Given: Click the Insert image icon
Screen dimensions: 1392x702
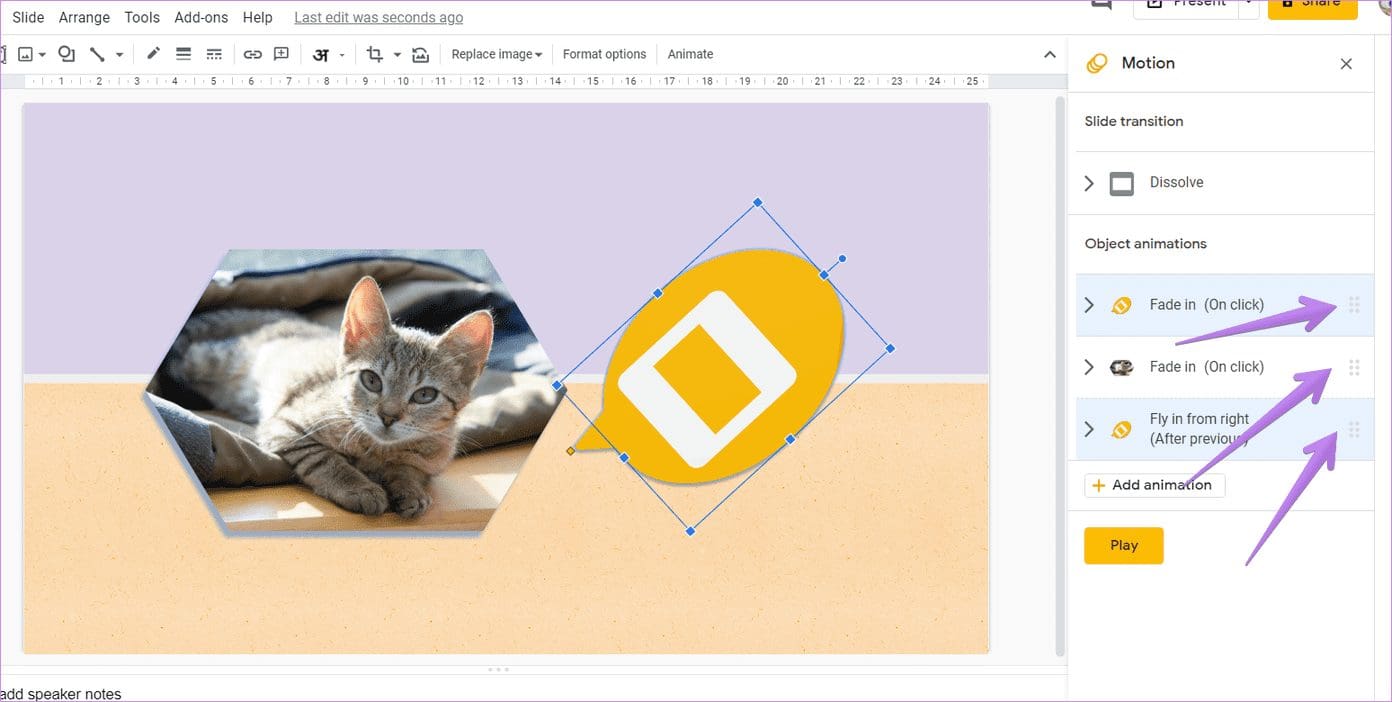Looking at the screenshot, I should (26, 54).
